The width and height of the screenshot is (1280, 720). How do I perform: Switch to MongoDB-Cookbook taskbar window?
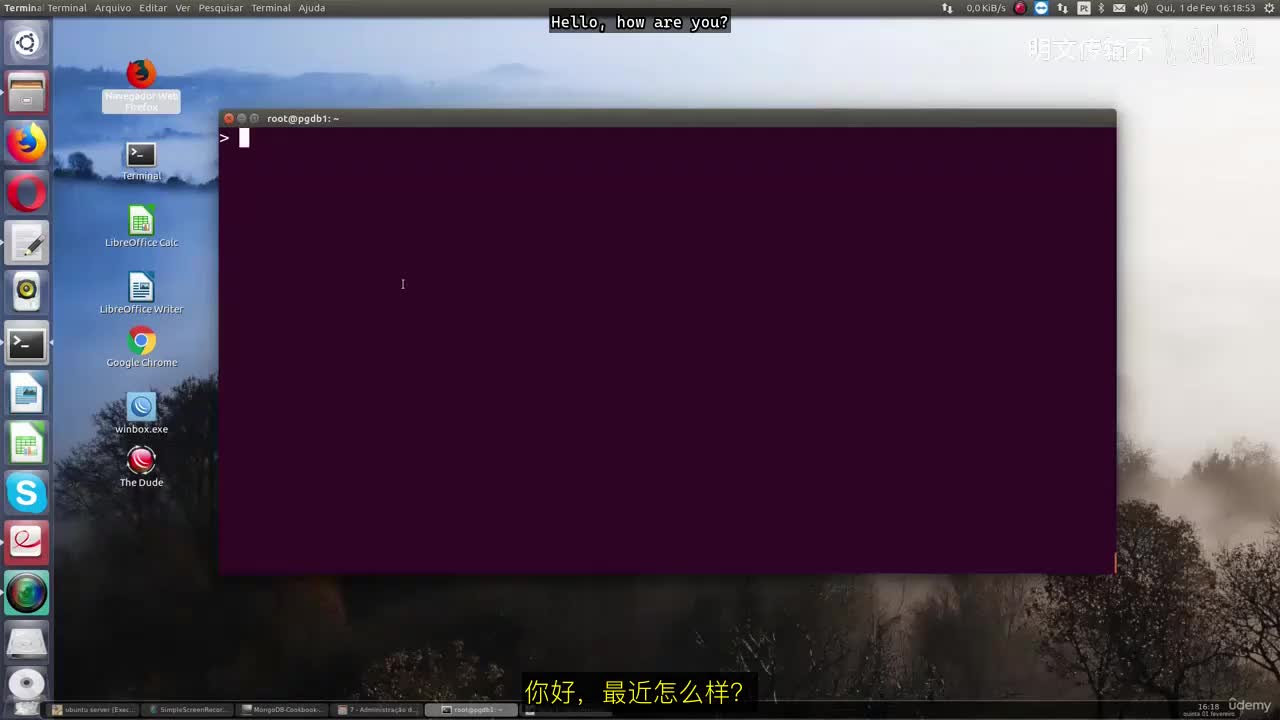click(283, 710)
